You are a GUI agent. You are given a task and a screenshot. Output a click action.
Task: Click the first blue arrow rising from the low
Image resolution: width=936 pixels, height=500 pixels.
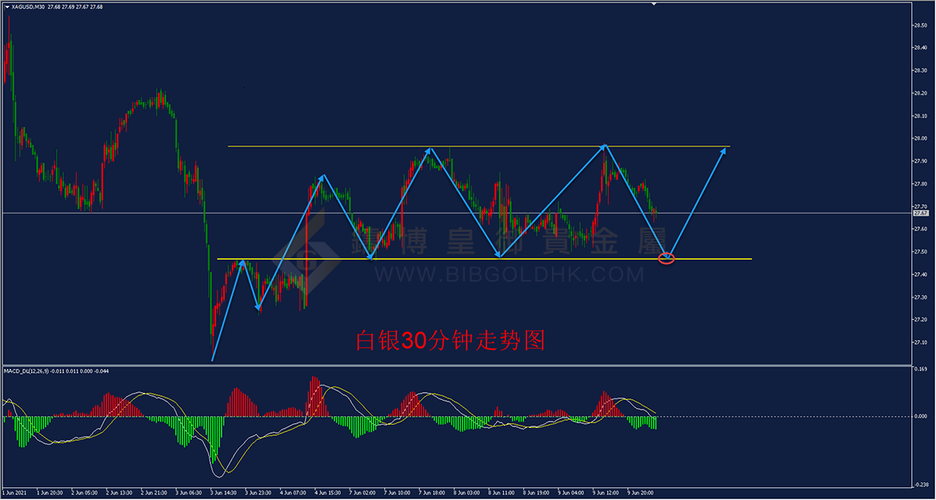[x=228, y=310]
